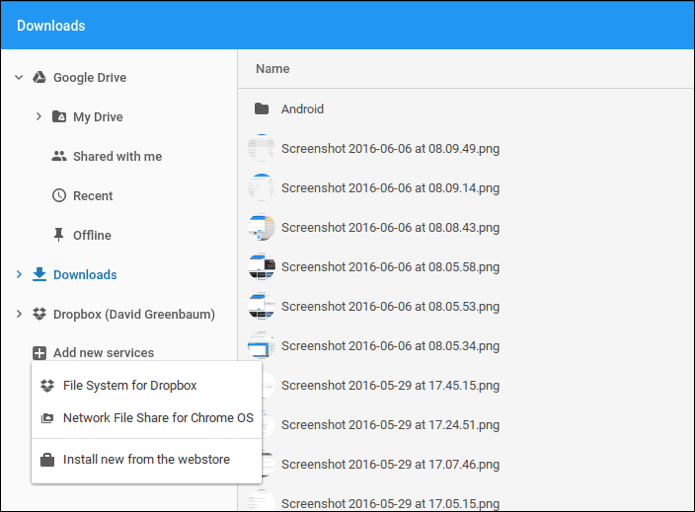Click the My Drive folder icon
The width and height of the screenshot is (695, 512).
pos(59,117)
